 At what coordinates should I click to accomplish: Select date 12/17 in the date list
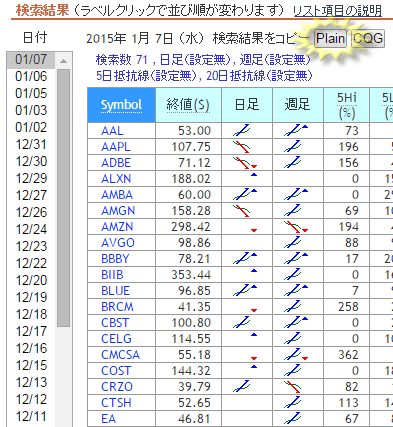(x=31, y=331)
